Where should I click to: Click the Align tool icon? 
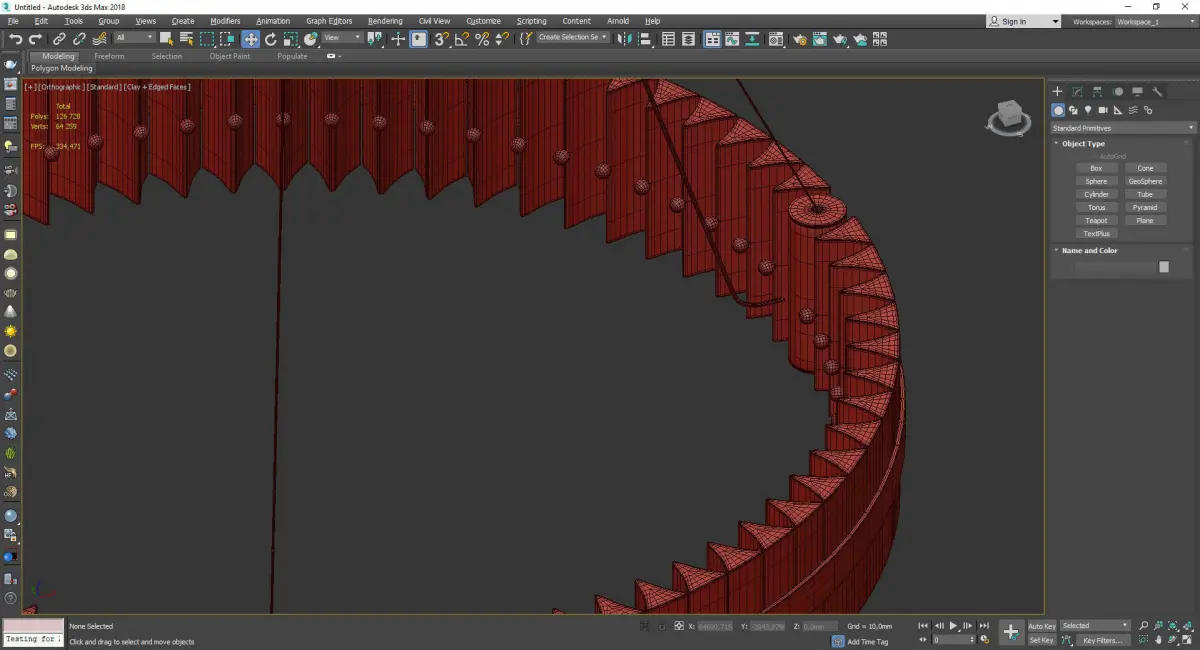coord(645,39)
